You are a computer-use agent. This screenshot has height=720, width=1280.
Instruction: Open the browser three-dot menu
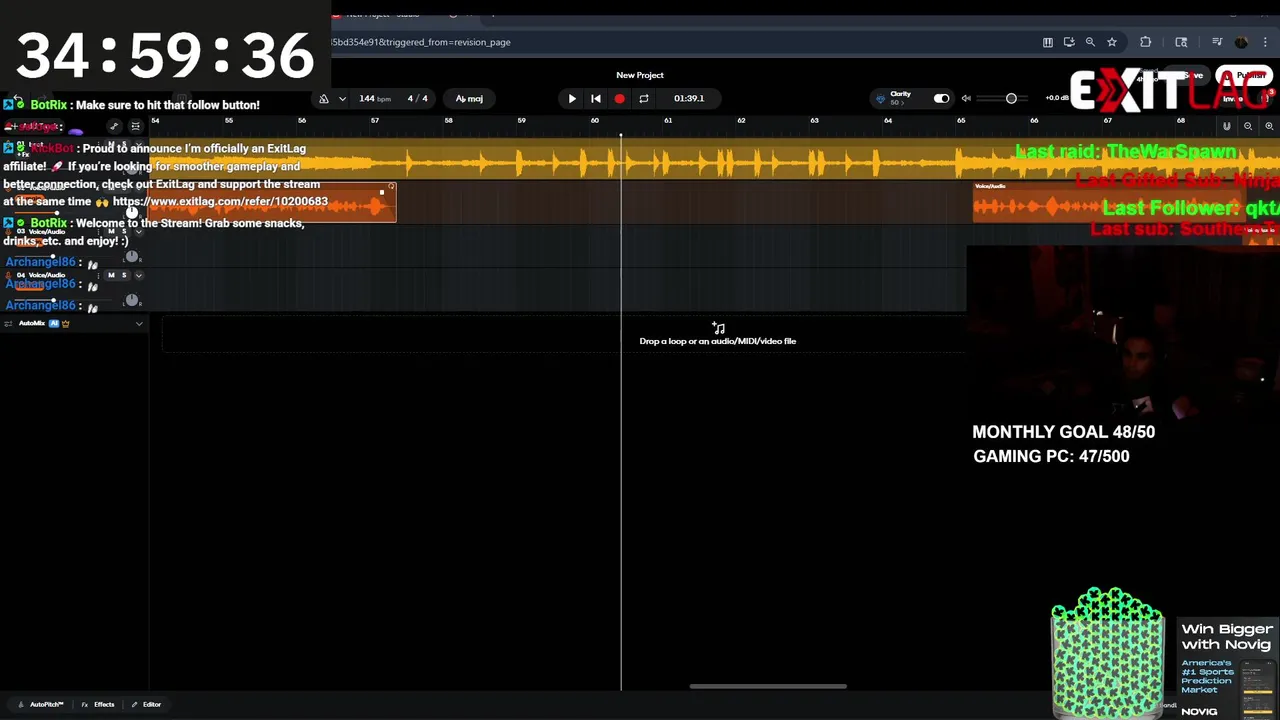pos(1266,42)
